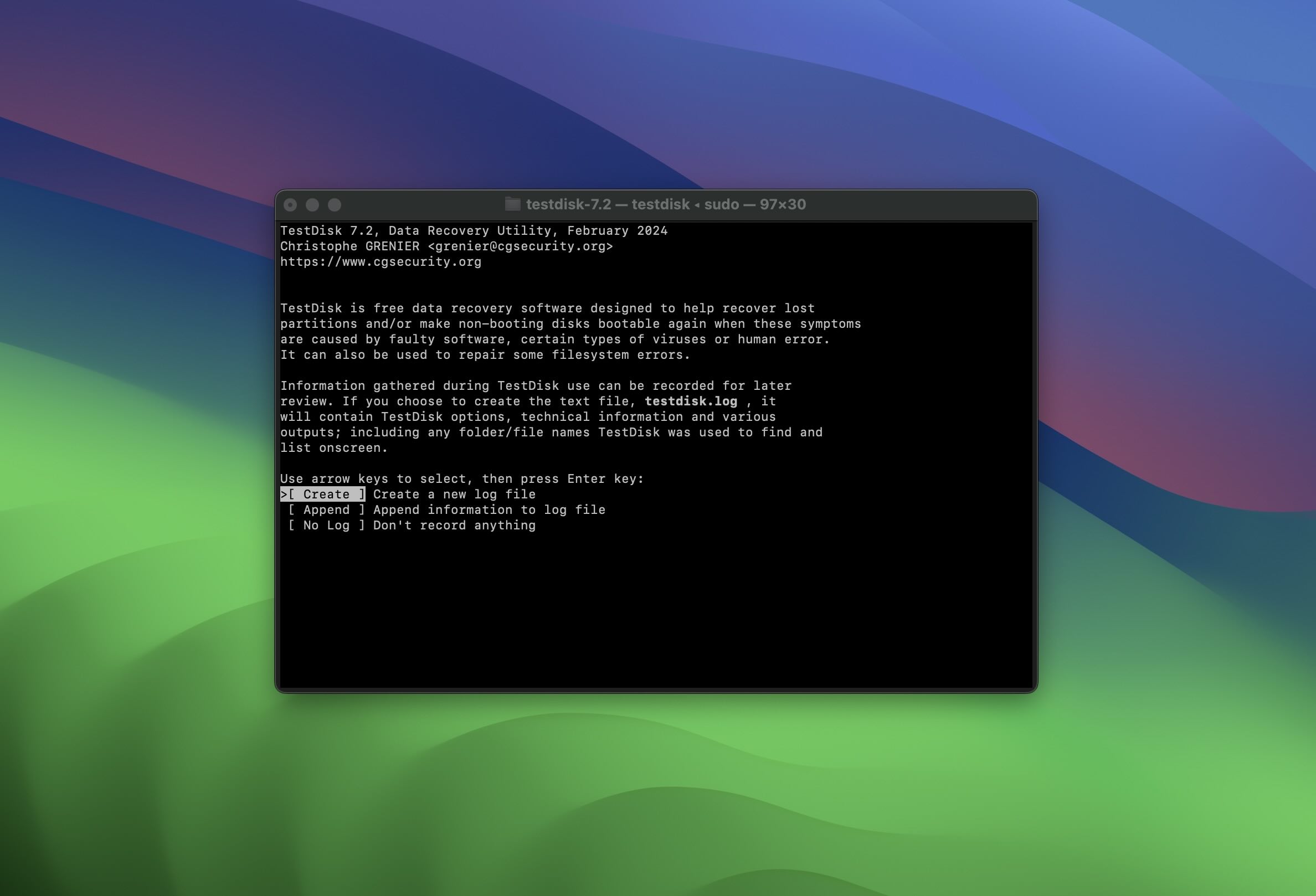Select the No Log option
The image size is (1316, 896).
[x=326, y=526]
